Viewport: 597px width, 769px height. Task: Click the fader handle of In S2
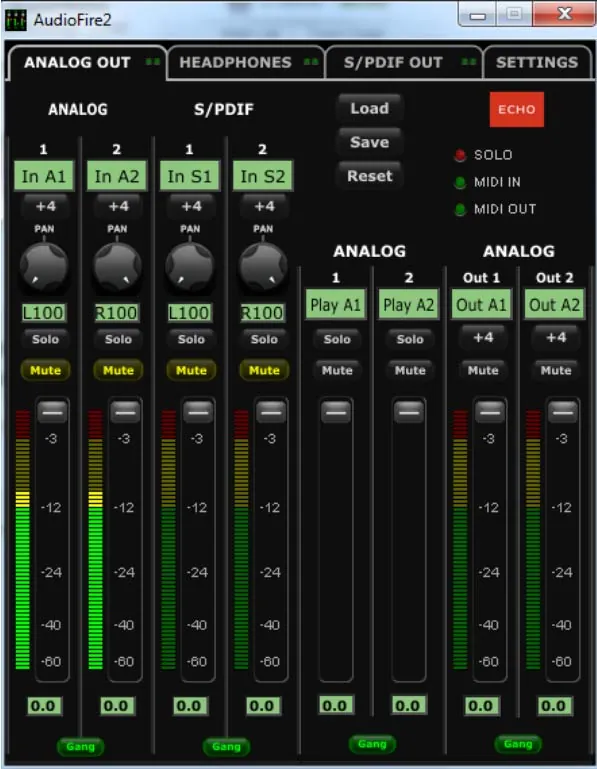271,412
